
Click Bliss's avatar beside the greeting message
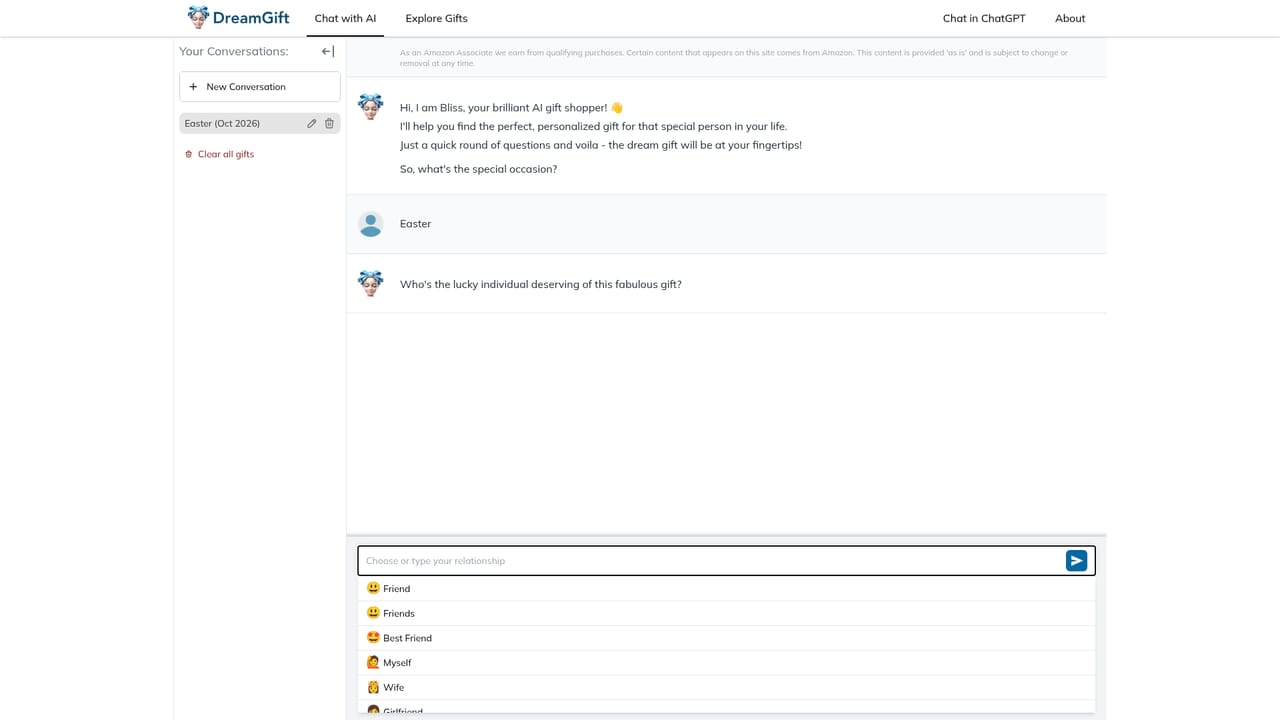point(371,107)
